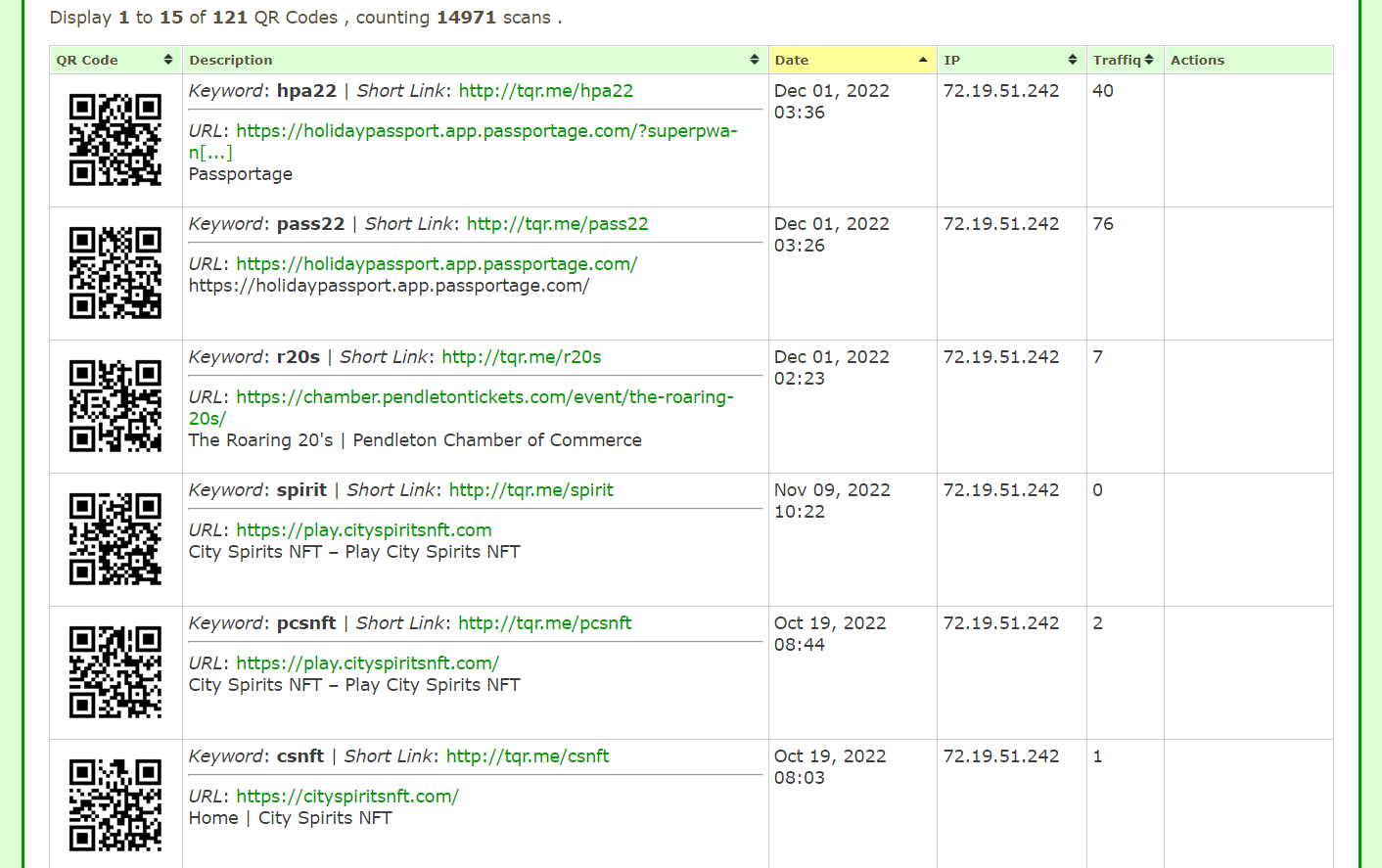Click City Spirits NFT title in pcsnft row
This screenshot has height=868, width=1382.
354,685
